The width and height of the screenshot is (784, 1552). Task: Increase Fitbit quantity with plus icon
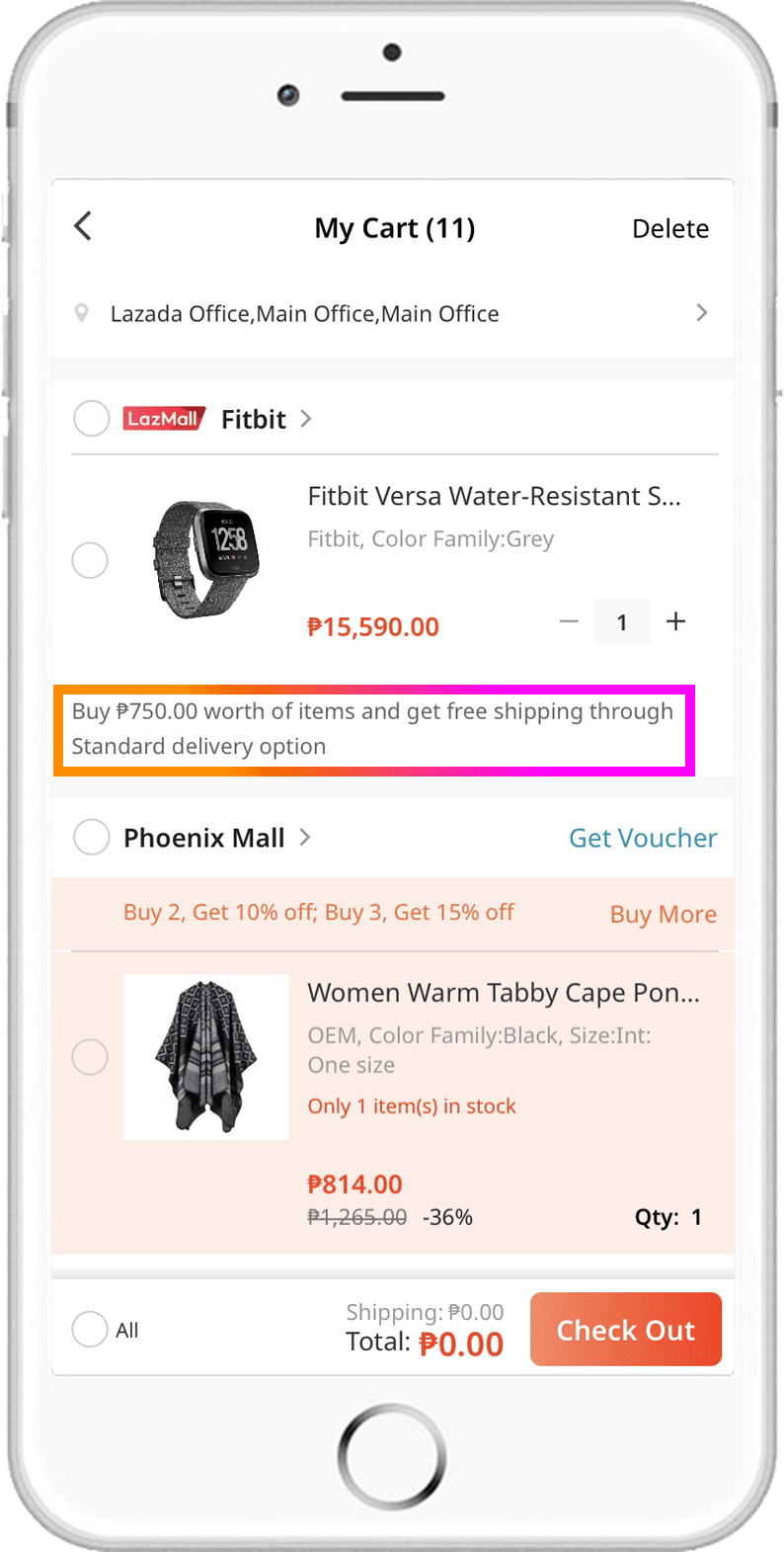tap(675, 621)
